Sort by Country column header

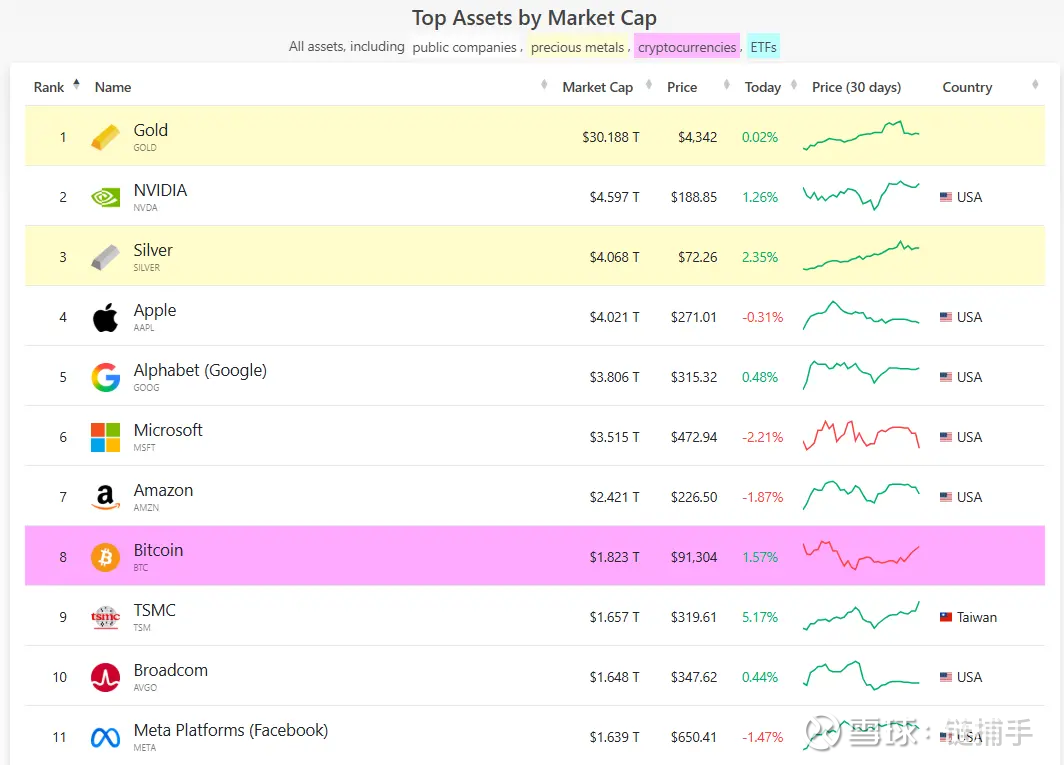click(x=967, y=87)
